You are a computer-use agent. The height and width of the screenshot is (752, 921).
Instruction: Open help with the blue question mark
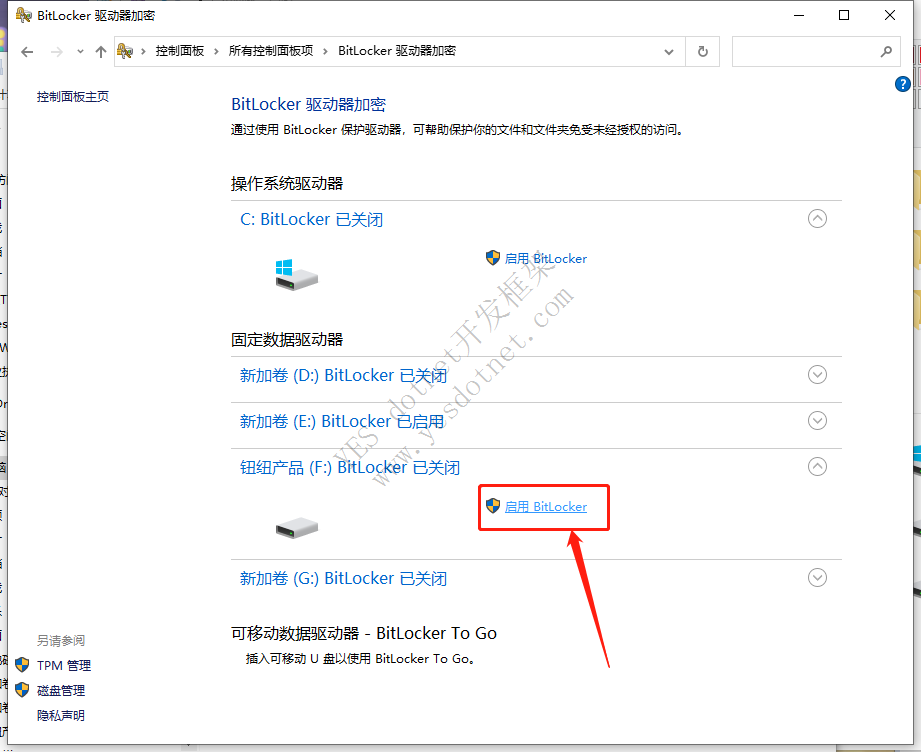(902, 84)
